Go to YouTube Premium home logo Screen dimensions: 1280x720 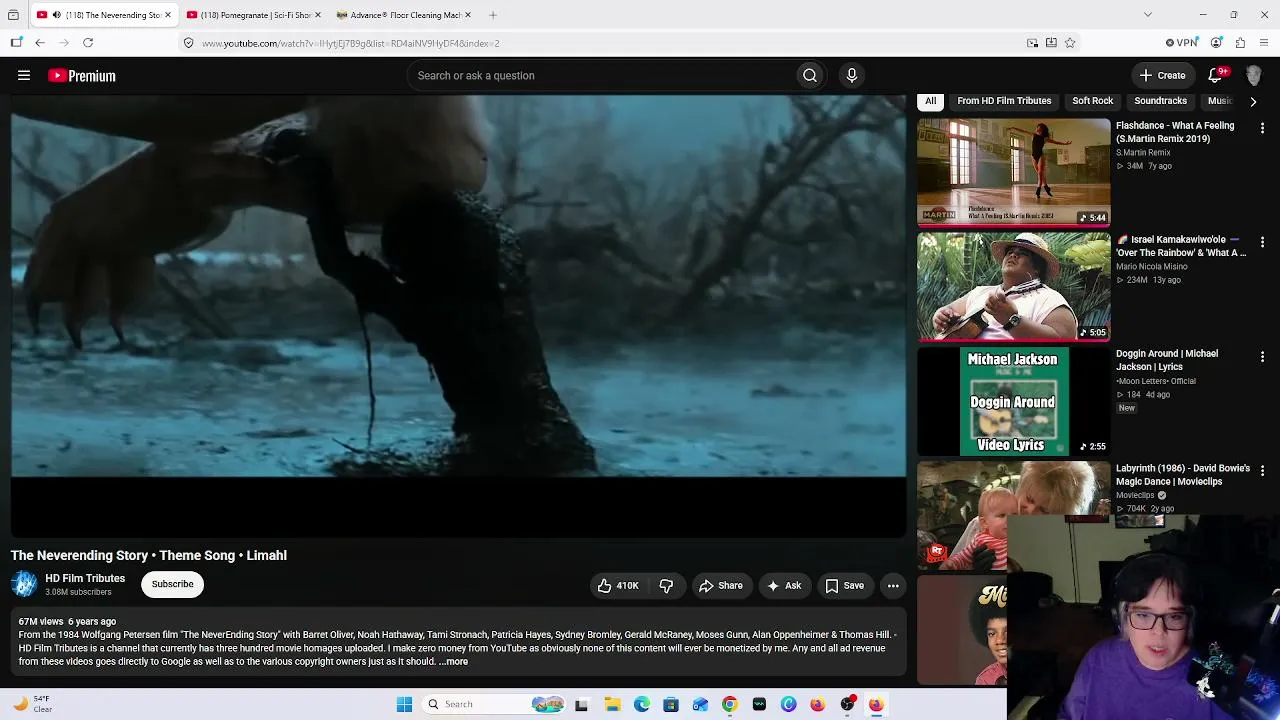(x=82, y=75)
